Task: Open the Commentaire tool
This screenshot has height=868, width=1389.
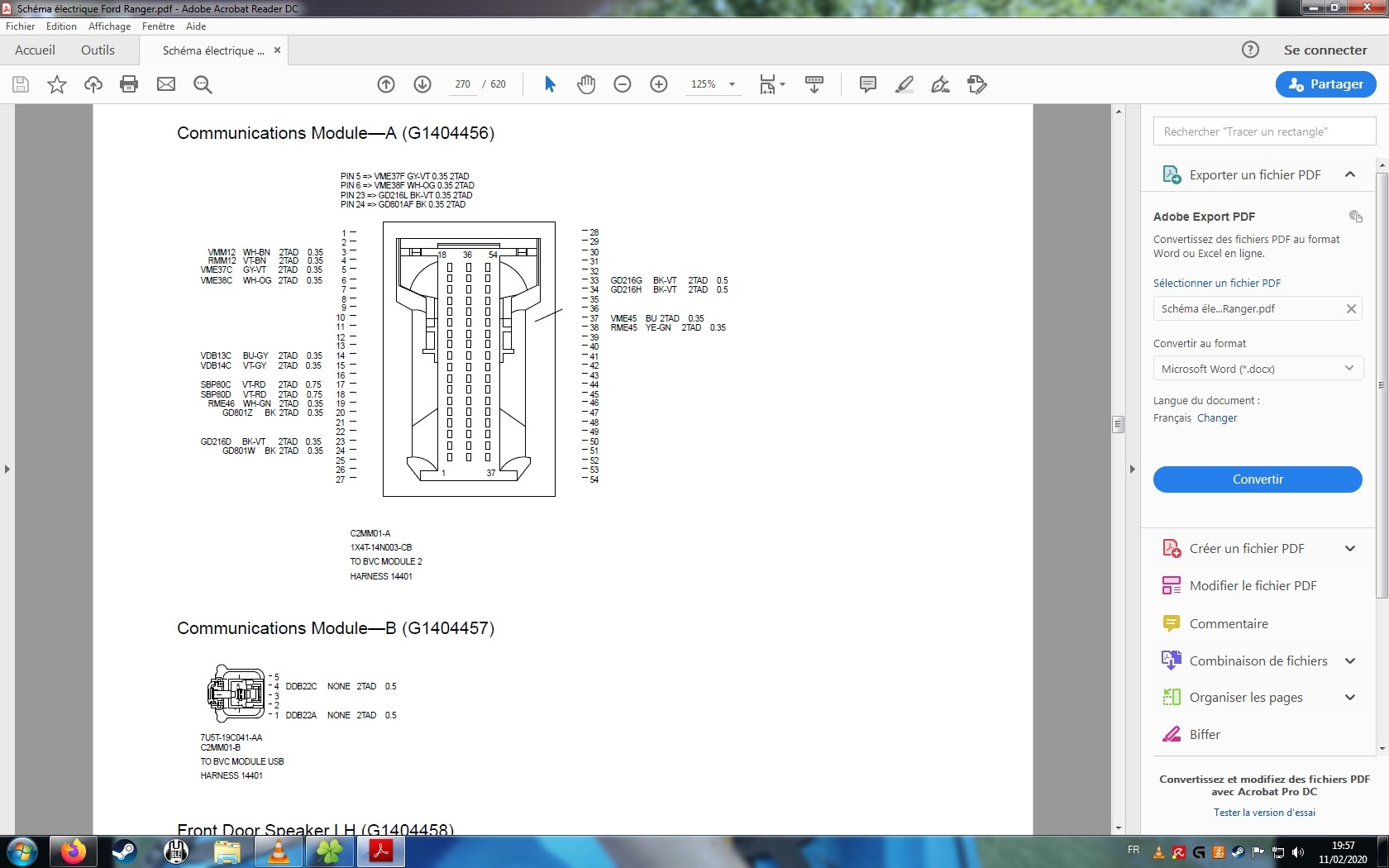Action: (1229, 624)
